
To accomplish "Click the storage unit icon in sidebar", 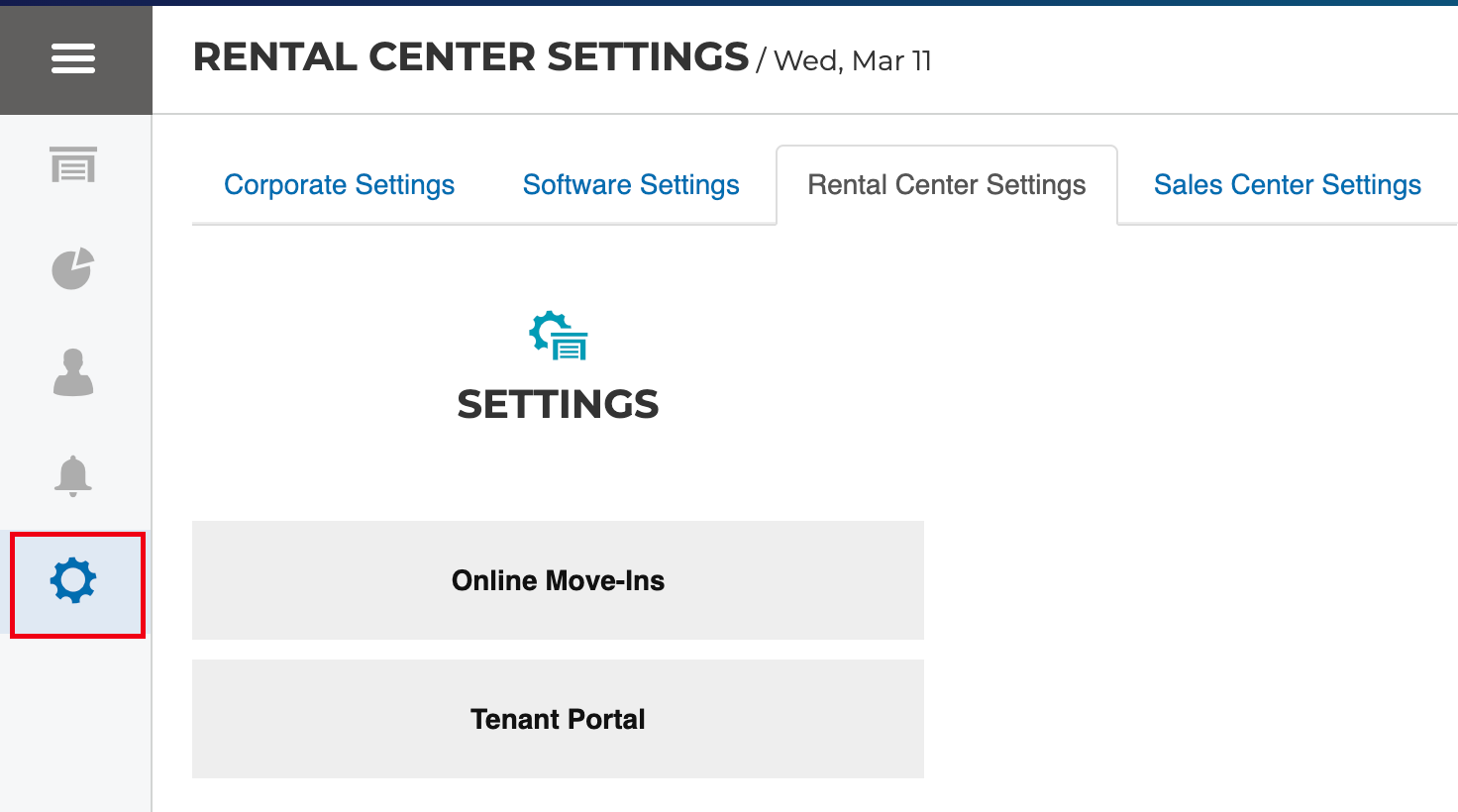I will 73,165.
